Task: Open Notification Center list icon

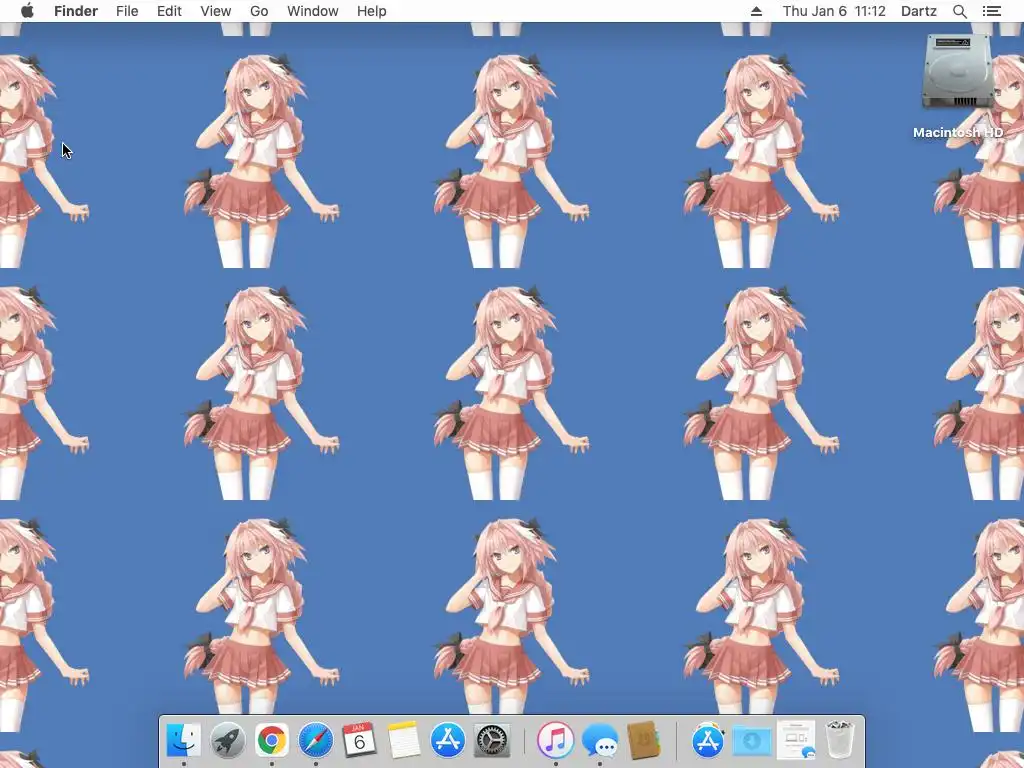Action: 991,11
